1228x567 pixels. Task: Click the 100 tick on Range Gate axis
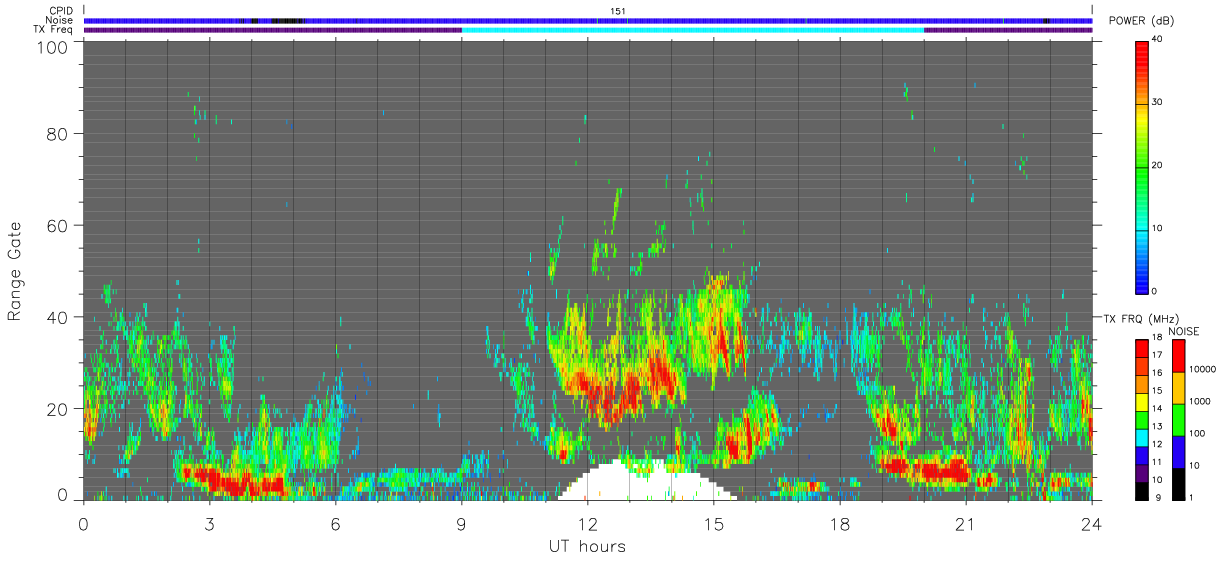tap(51, 47)
